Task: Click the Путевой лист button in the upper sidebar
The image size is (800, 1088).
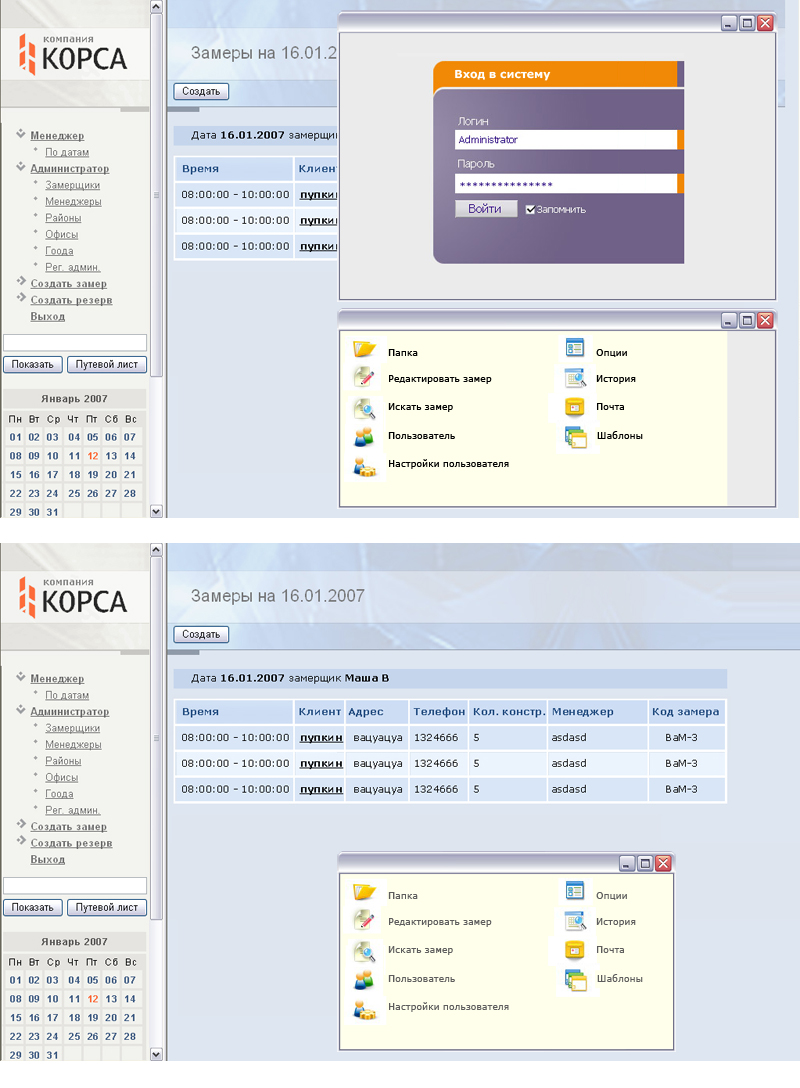Action: coord(107,364)
